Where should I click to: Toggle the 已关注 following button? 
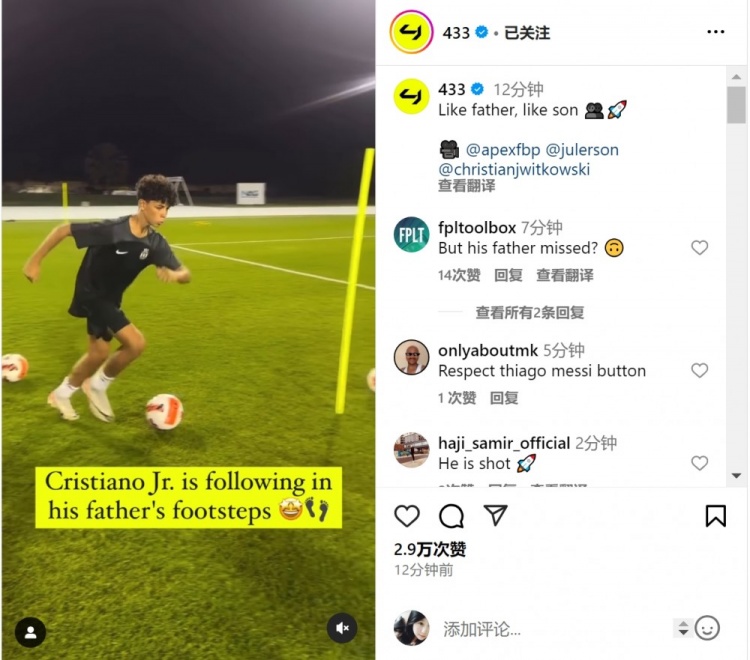pyautogui.click(x=527, y=33)
